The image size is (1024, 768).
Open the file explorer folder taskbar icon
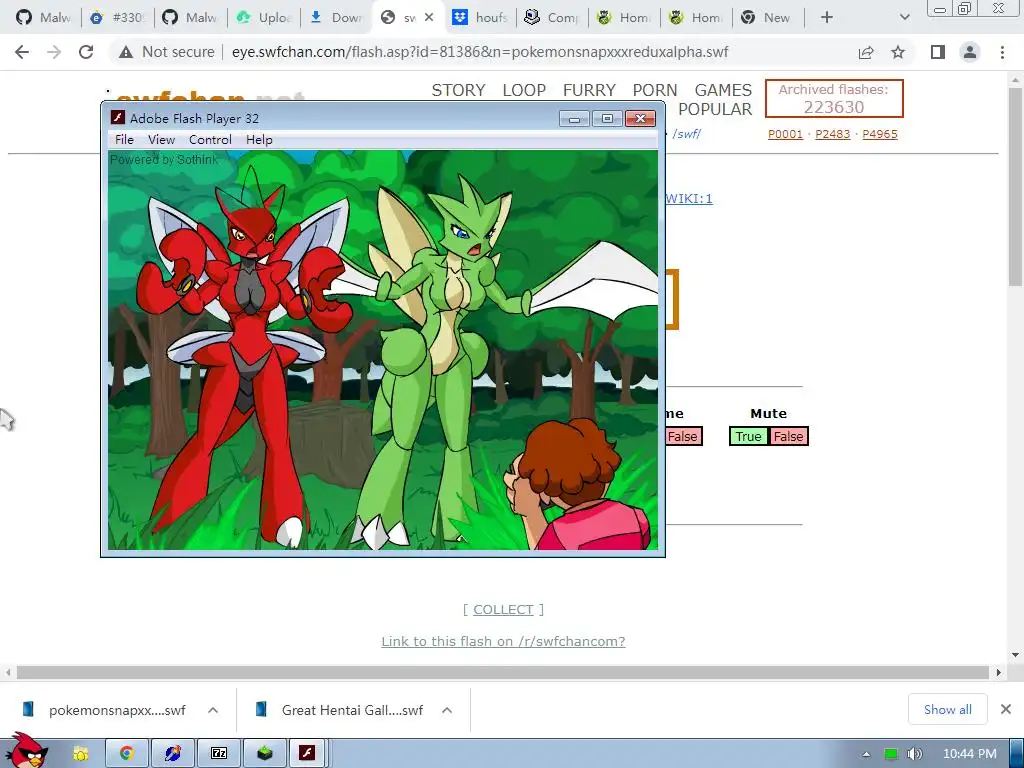[x=81, y=754]
